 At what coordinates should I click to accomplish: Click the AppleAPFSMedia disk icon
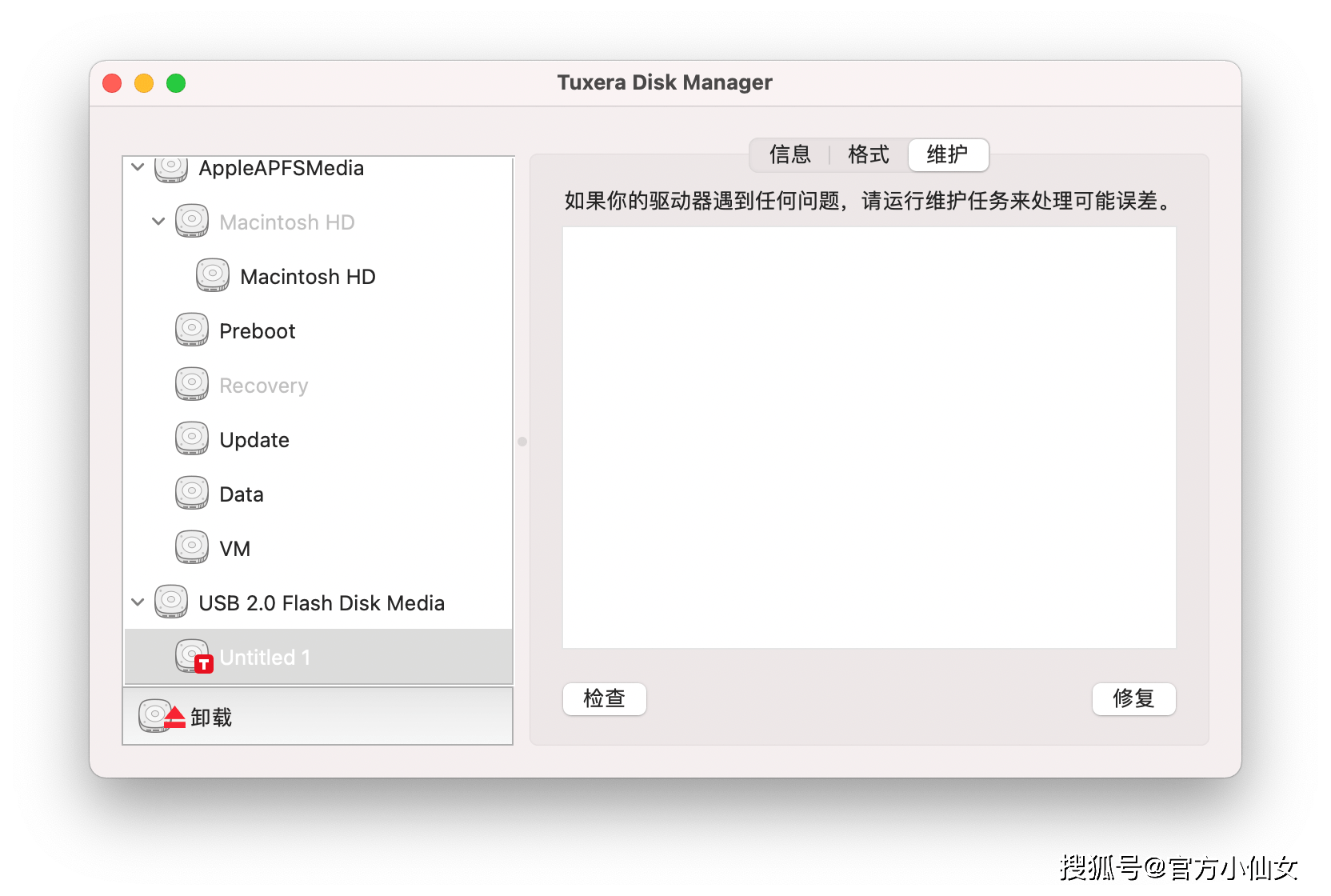coord(171,170)
